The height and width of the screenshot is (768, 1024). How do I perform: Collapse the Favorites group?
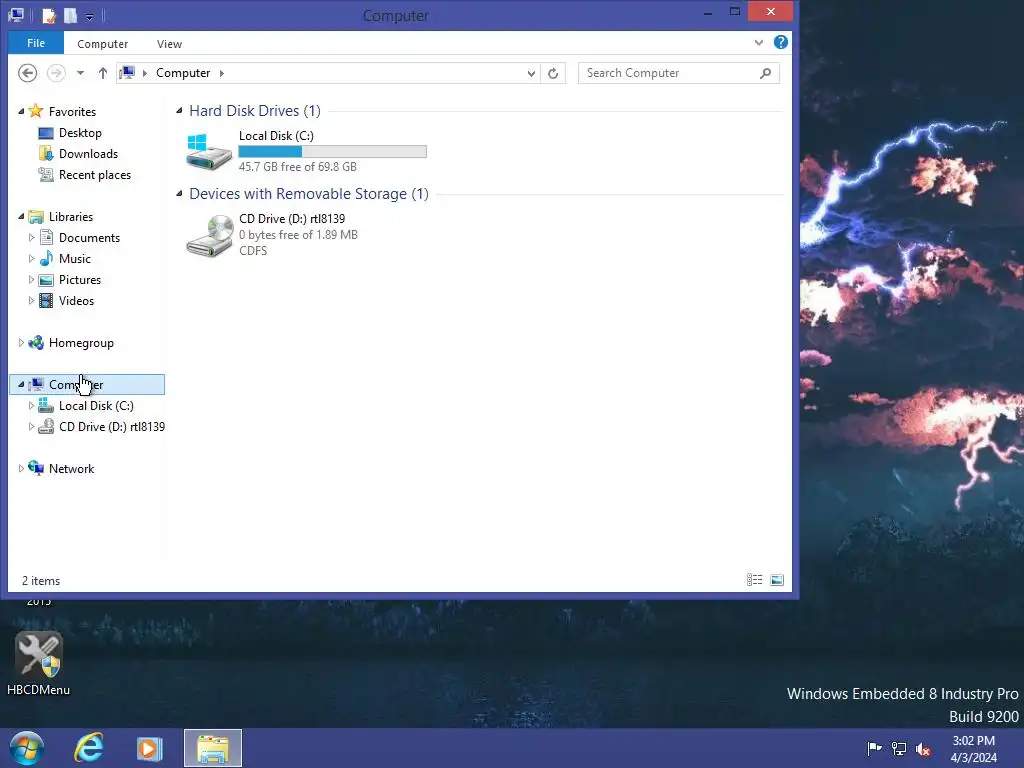tap(21, 112)
